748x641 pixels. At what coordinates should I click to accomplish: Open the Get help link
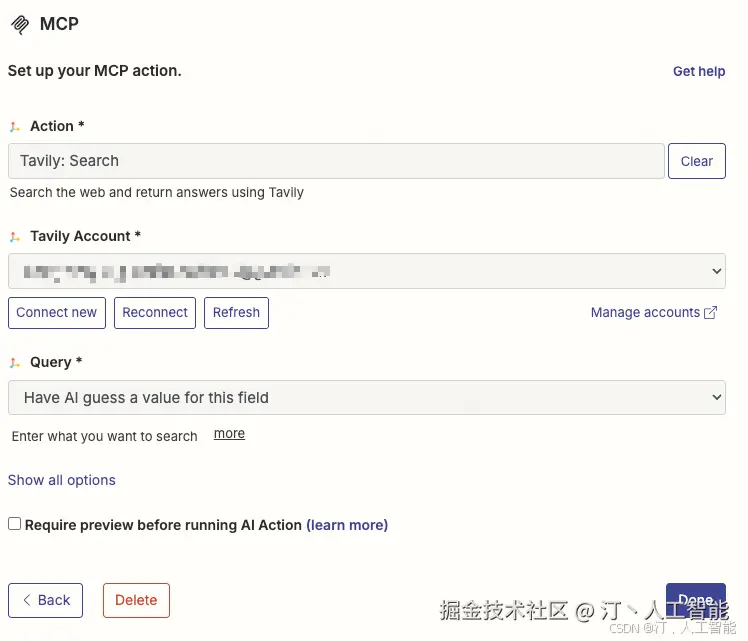point(699,71)
